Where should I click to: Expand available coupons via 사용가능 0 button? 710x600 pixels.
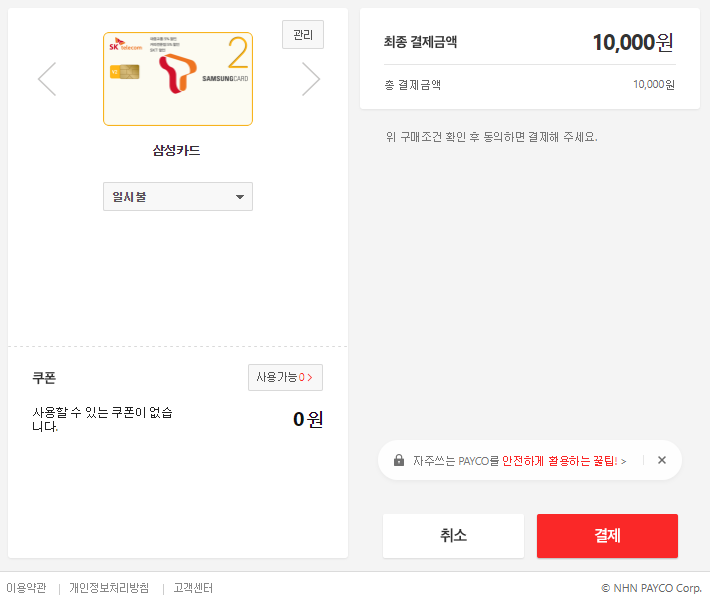(285, 378)
